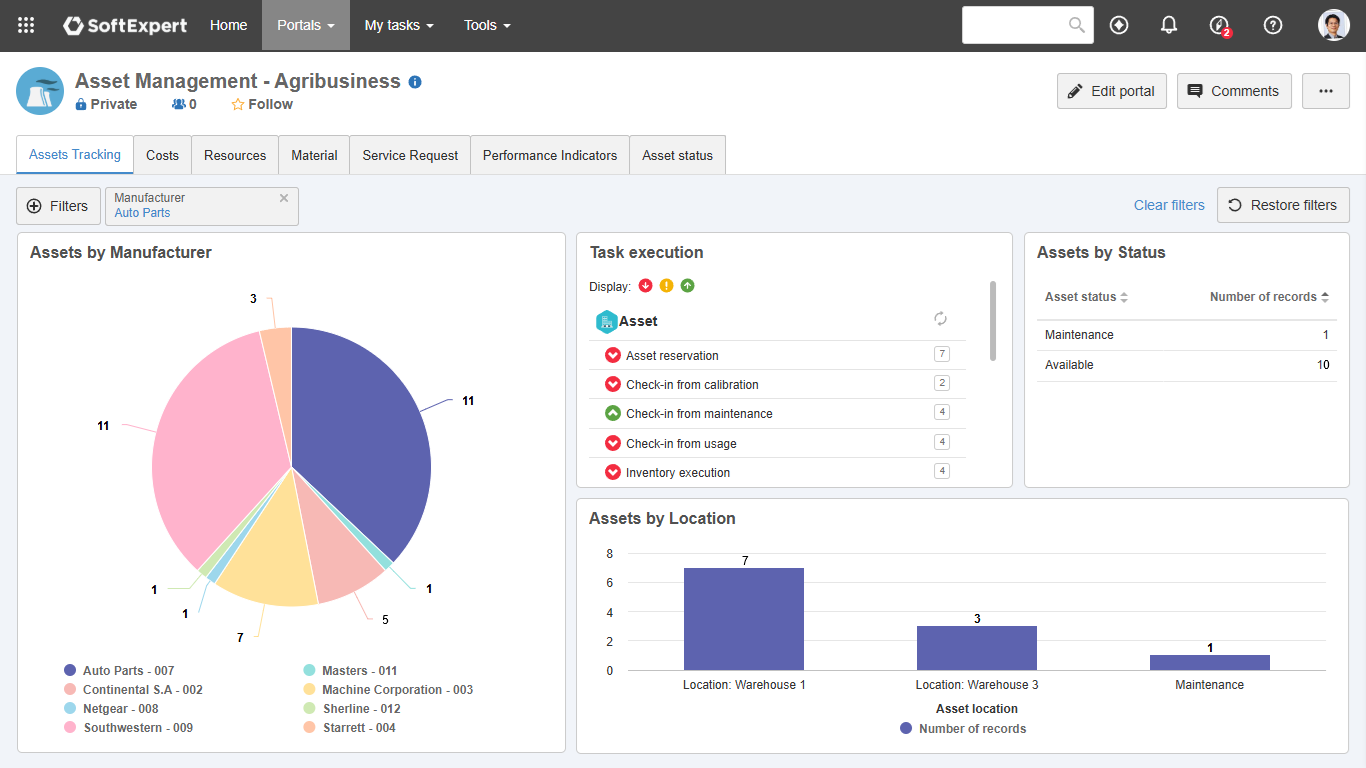This screenshot has height=768, width=1366.
Task: Open the notifications bell
Action: point(1169,25)
